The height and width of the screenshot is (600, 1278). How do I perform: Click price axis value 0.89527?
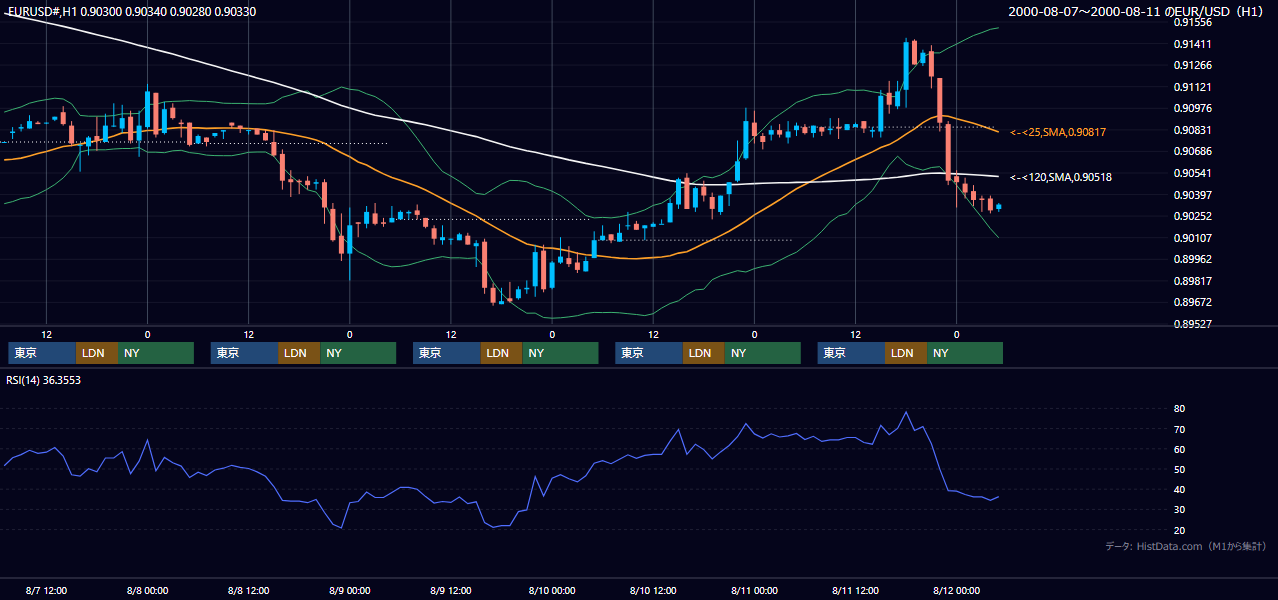pyautogui.click(x=1193, y=324)
